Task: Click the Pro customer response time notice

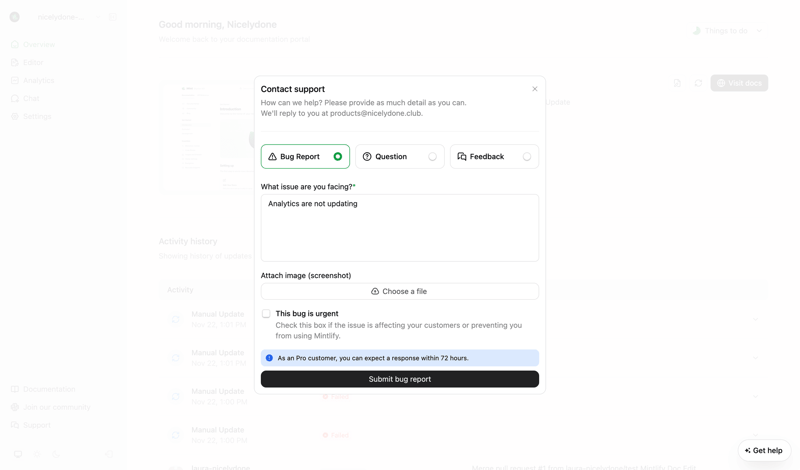Action: pyautogui.click(x=399, y=358)
